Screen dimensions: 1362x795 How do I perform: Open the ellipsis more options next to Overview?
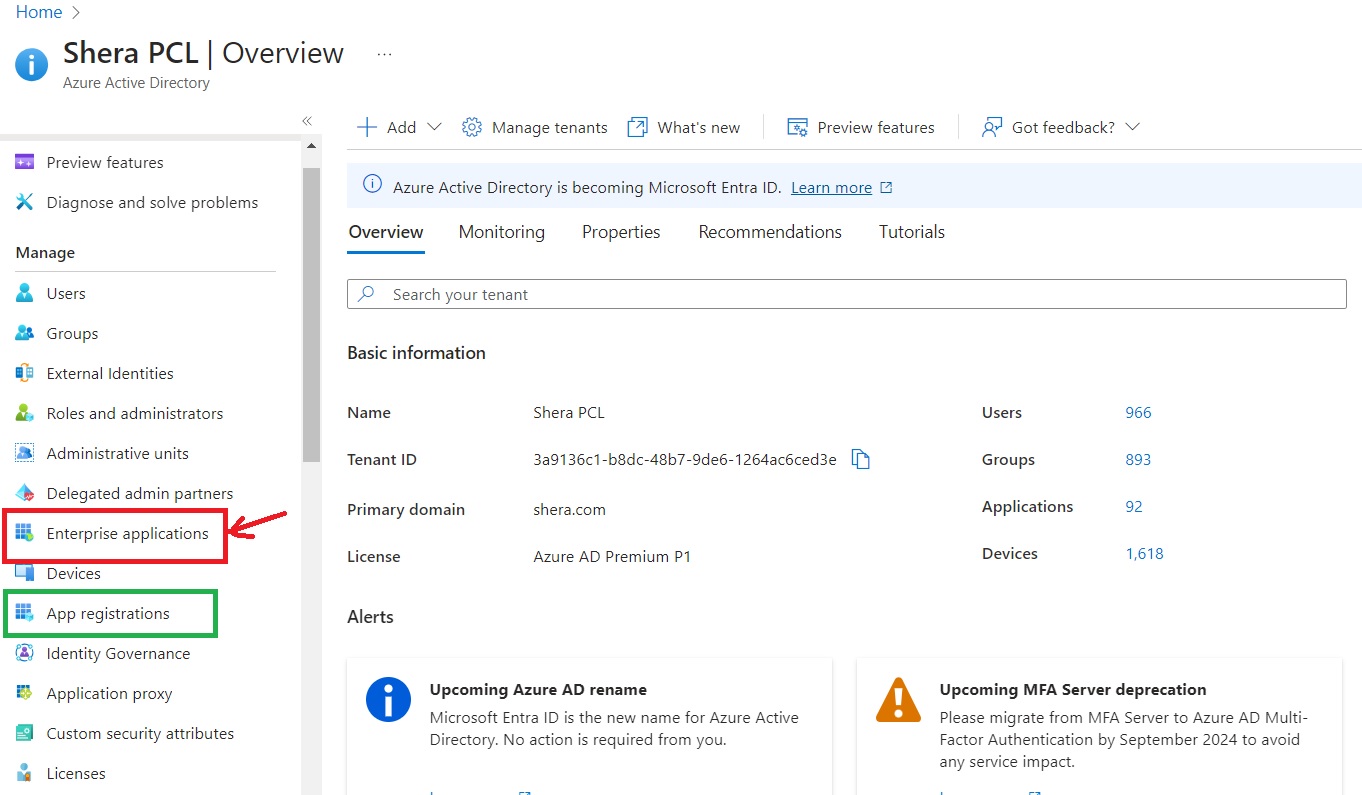[x=384, y=54]
